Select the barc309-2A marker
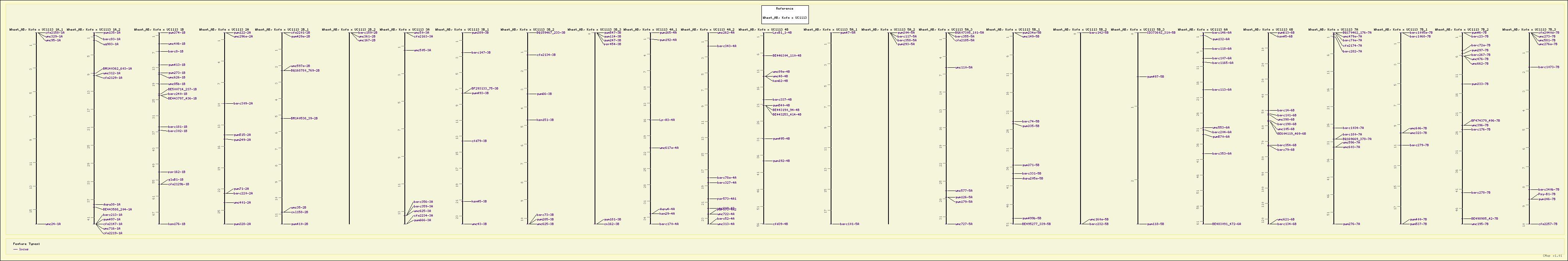Image resolution: width=1568 pixels, height=261 pixels. pyautogui.click(x=243, y=103)
